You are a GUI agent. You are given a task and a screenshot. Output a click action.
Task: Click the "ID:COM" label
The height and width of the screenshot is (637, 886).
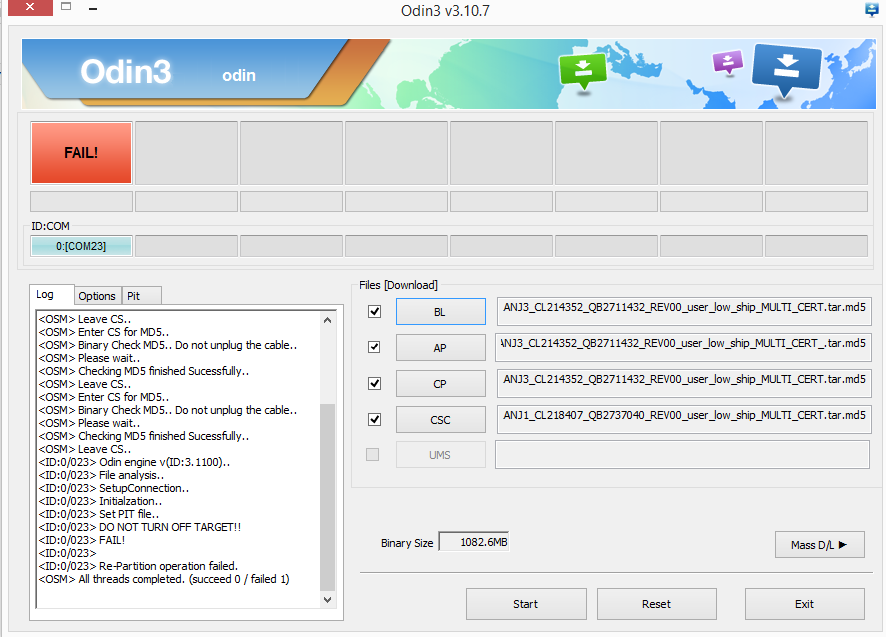50,226
